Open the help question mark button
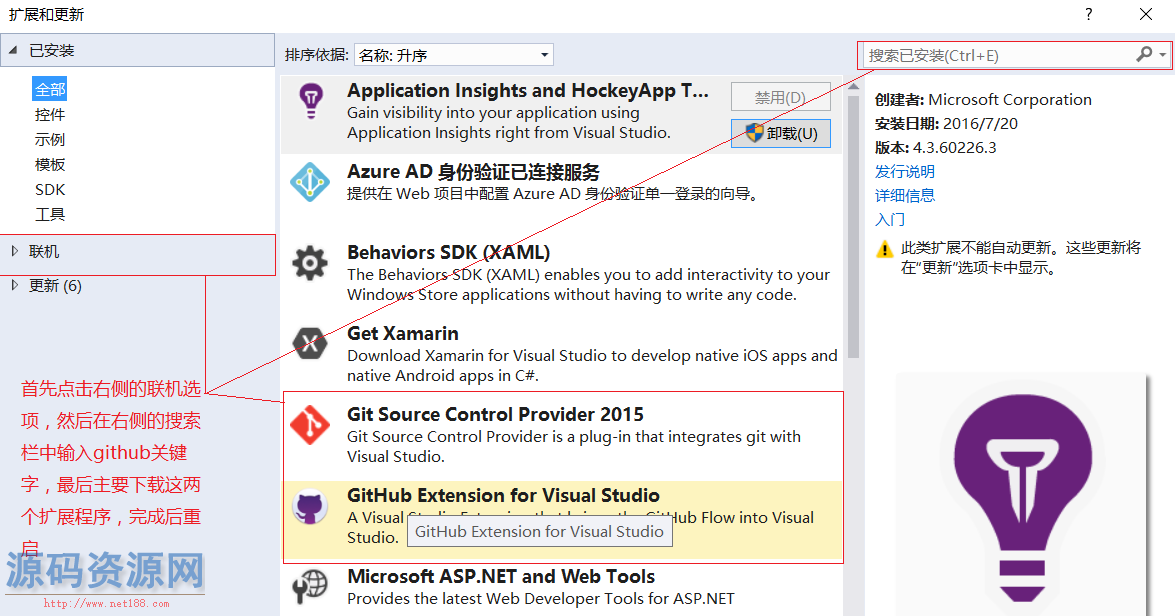 click(1088, 14)
